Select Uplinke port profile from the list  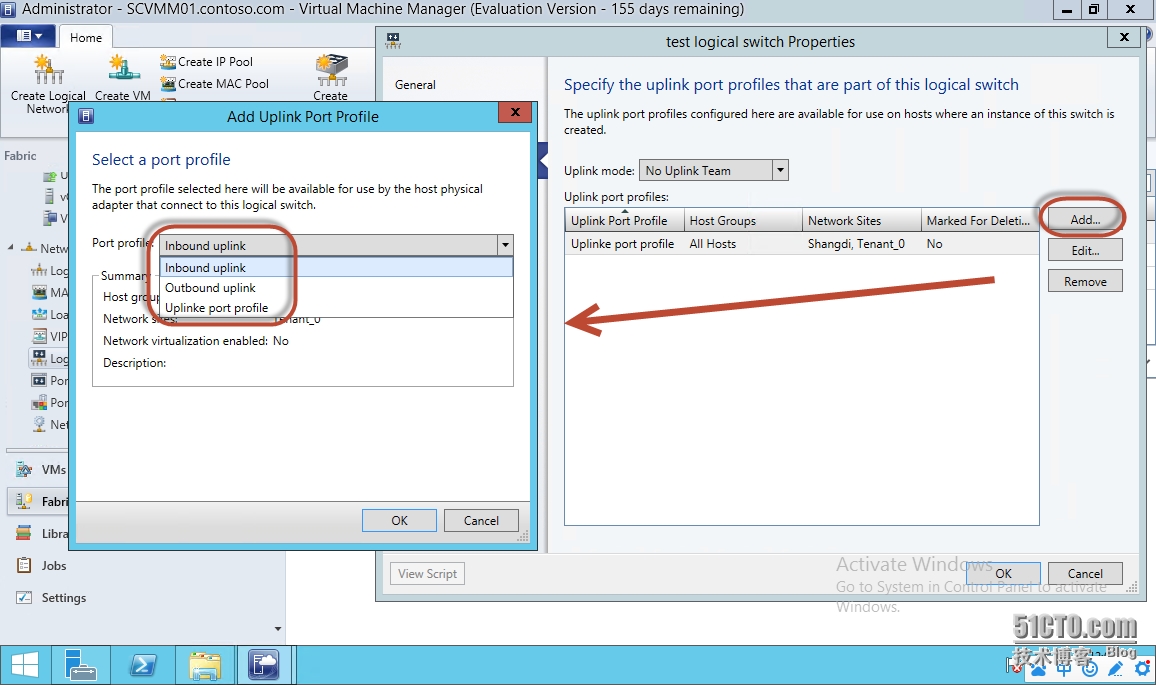point(336,307)
